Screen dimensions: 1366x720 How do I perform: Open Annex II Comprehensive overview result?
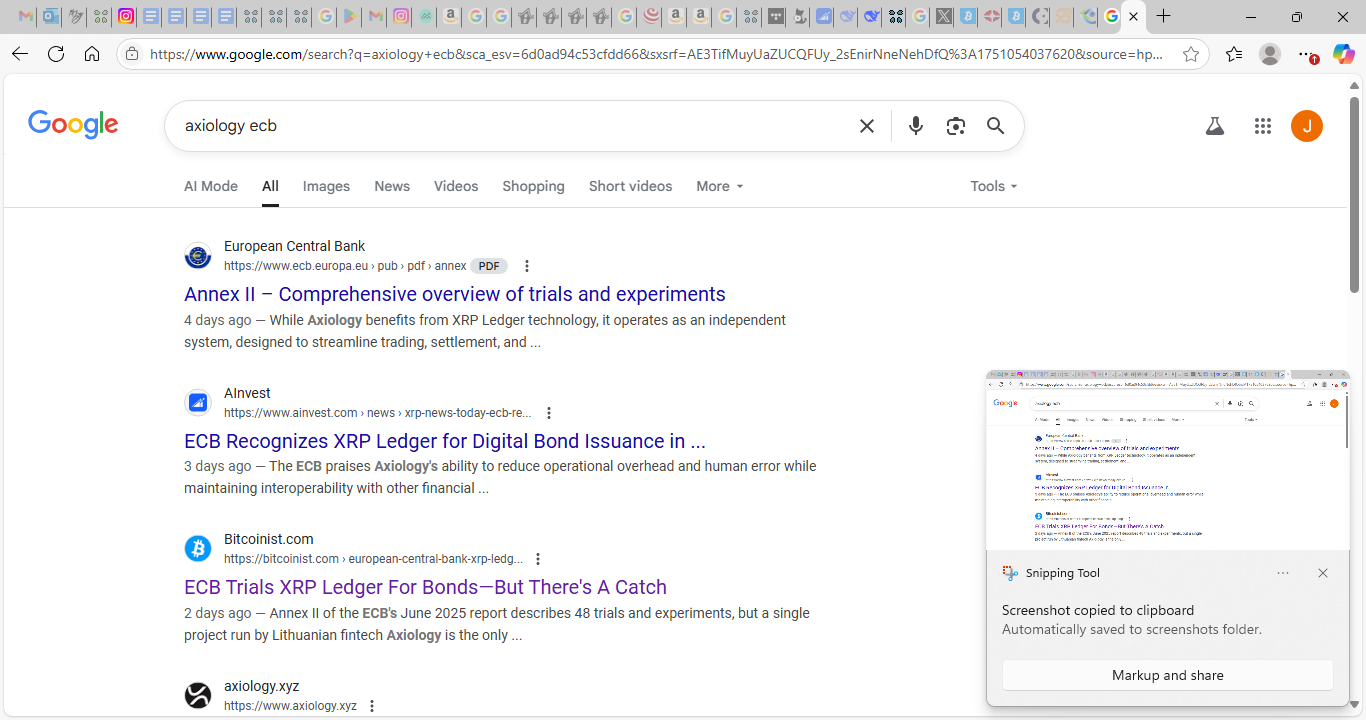(x=455, y=294)
